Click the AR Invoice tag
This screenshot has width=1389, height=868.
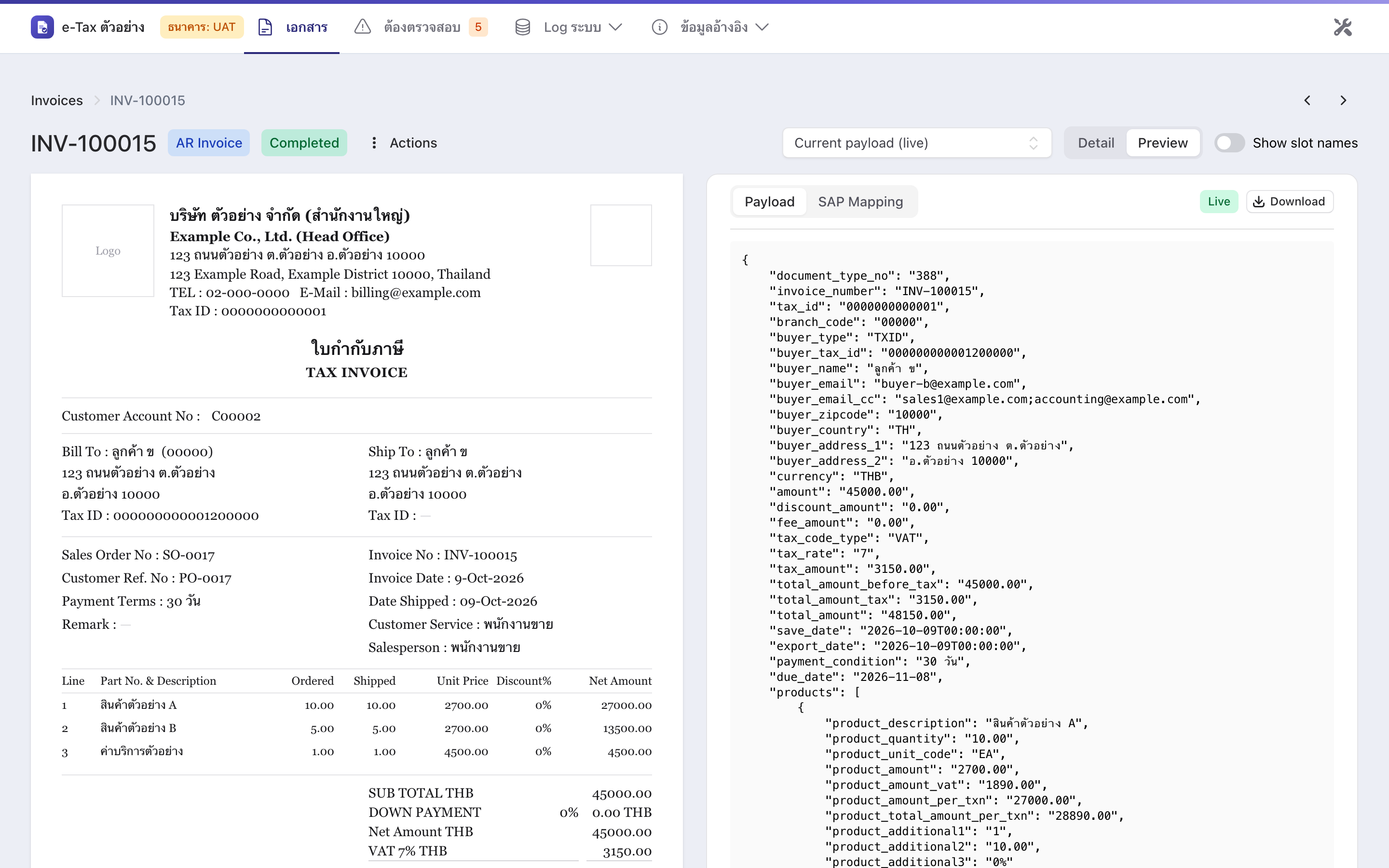click(209, 143)
